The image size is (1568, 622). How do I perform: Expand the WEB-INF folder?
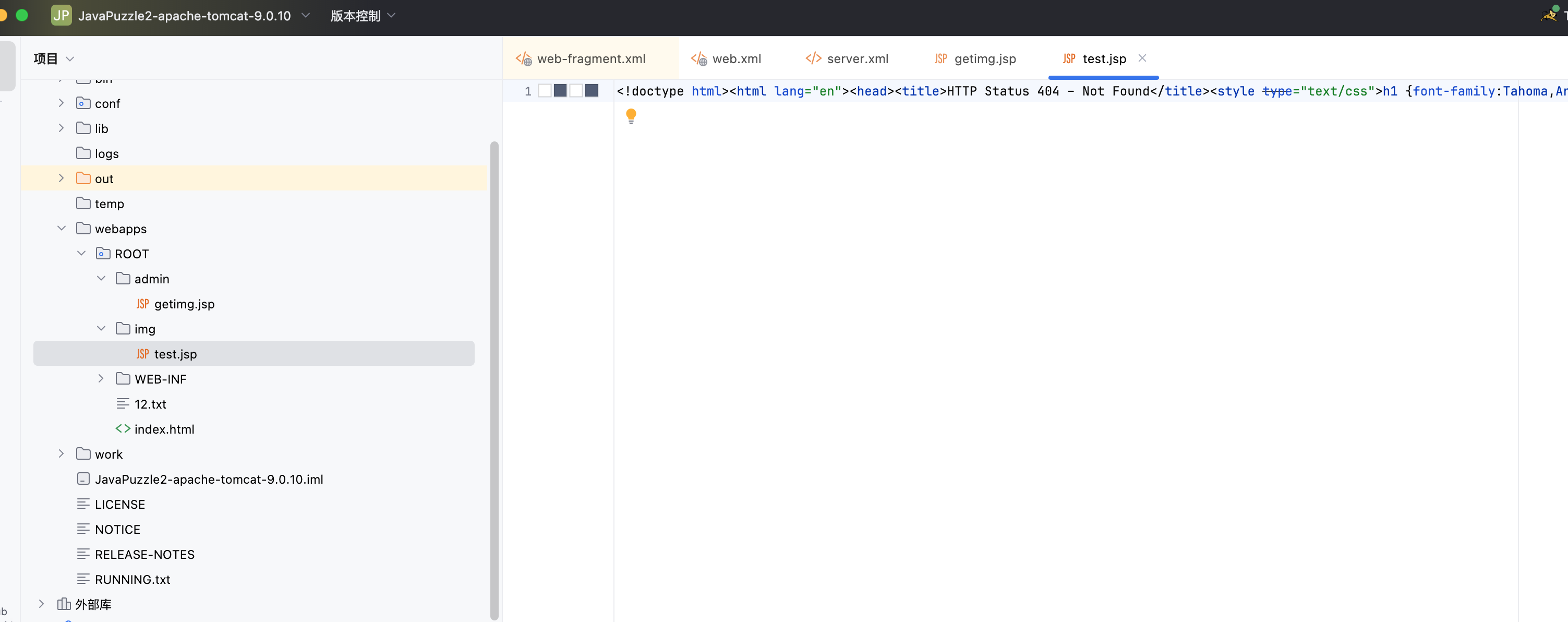pos(101,378)
